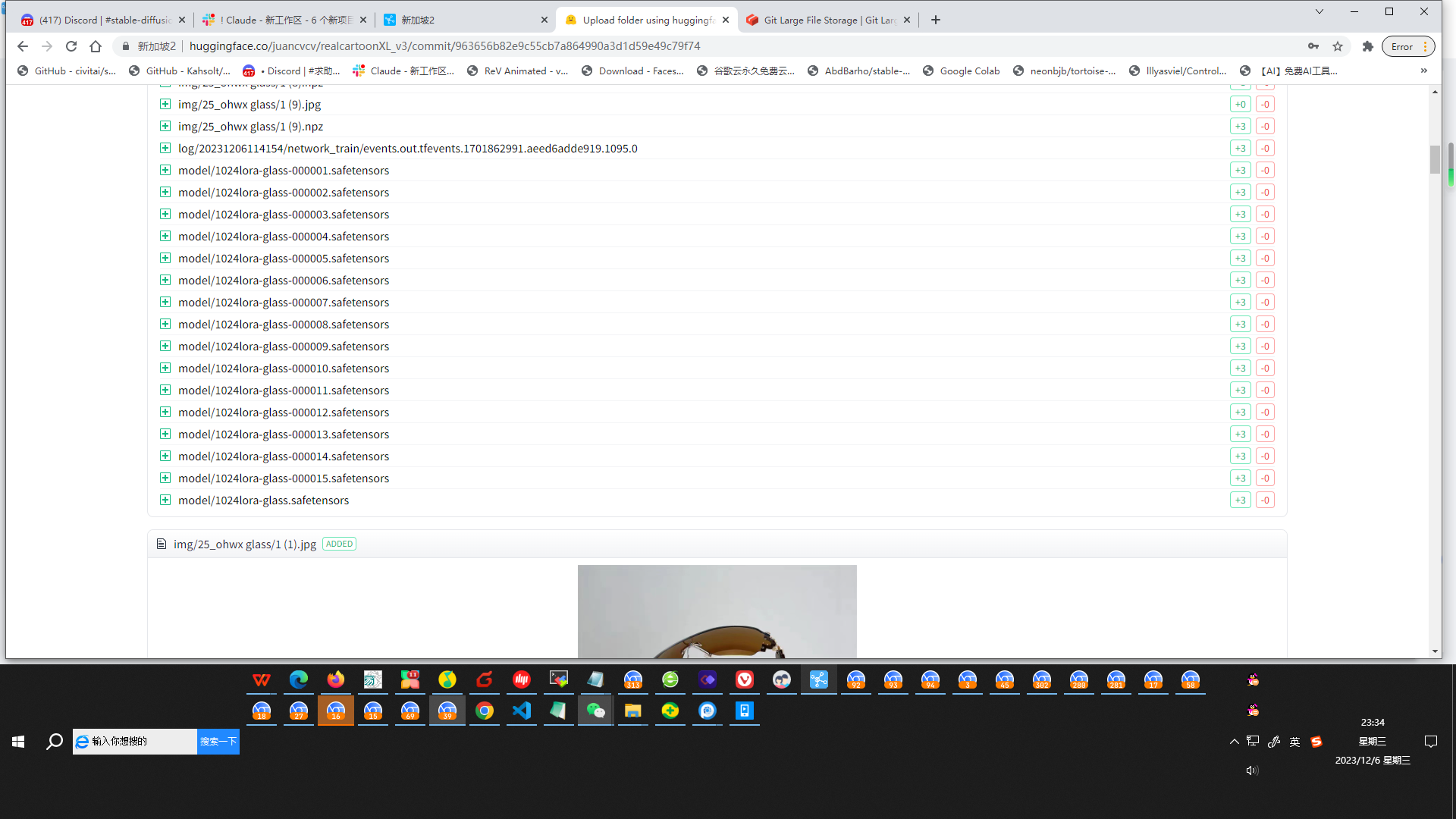This screenshot has height=819, width=1456.
Task: Bookmark page with the star icon
Action: point(1338,46)
